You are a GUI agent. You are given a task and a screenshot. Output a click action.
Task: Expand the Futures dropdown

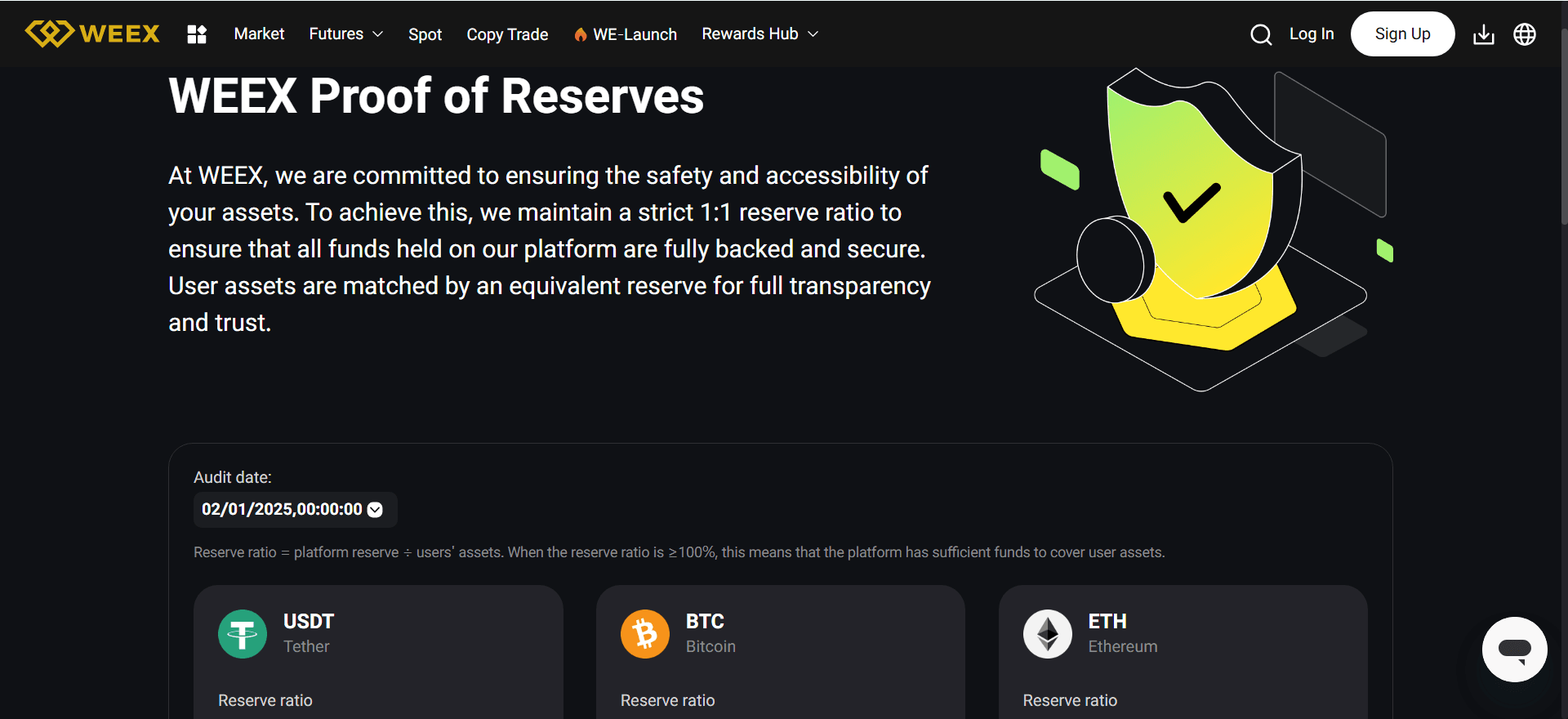[345, 34]
